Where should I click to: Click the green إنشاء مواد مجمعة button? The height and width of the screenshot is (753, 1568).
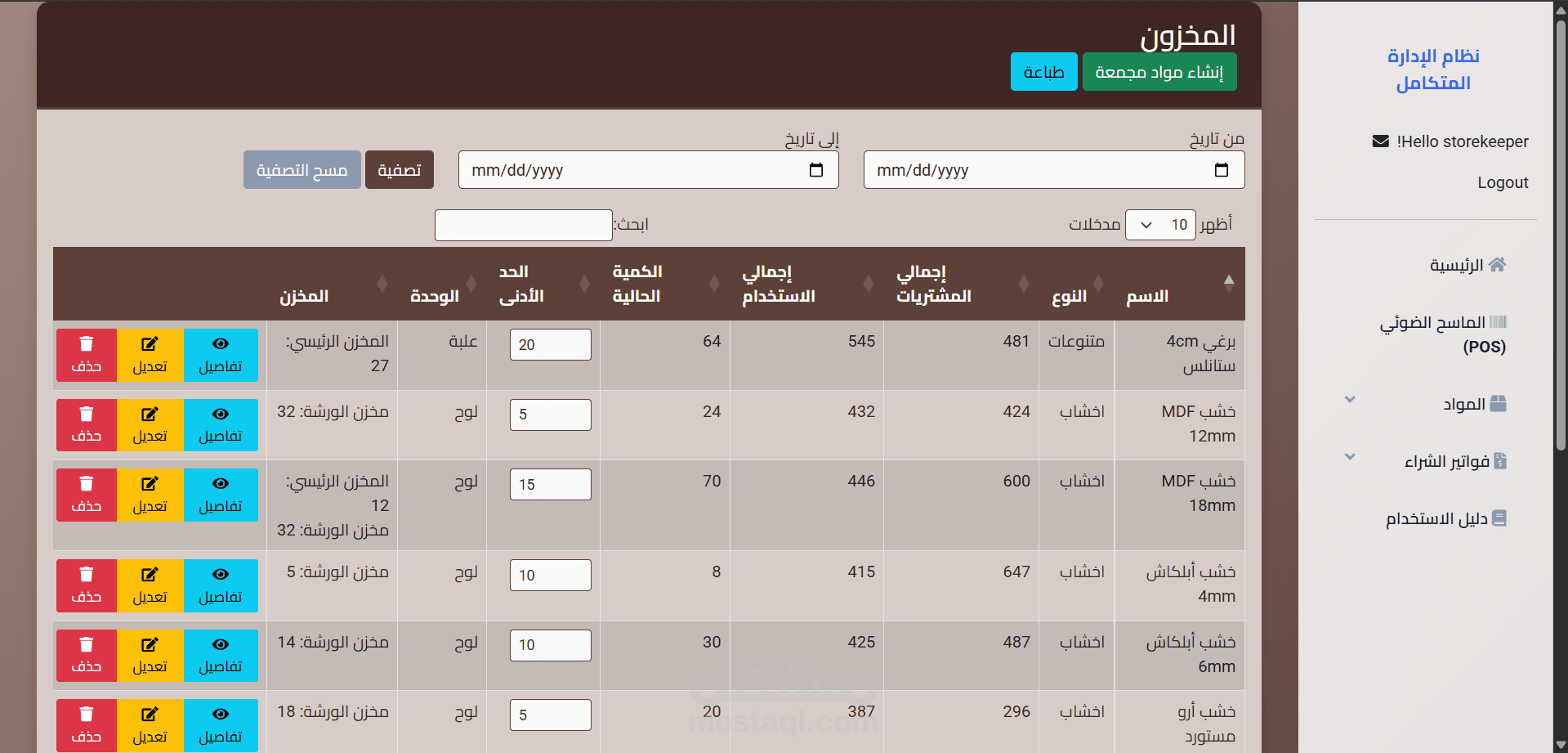pyautogui.click(x=1159, y=72)
